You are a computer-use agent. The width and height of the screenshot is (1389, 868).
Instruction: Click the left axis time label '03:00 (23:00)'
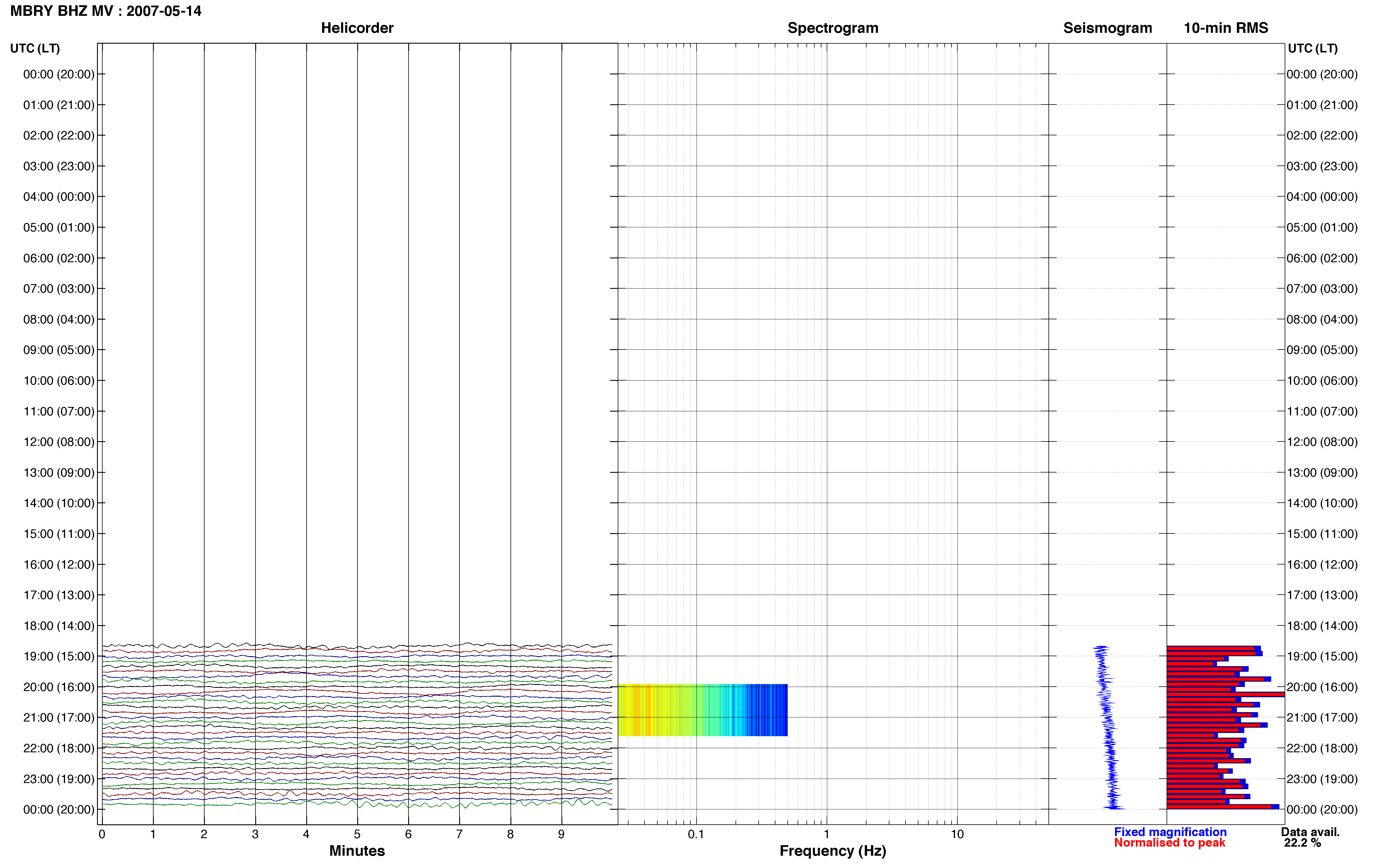pos(59,166)
